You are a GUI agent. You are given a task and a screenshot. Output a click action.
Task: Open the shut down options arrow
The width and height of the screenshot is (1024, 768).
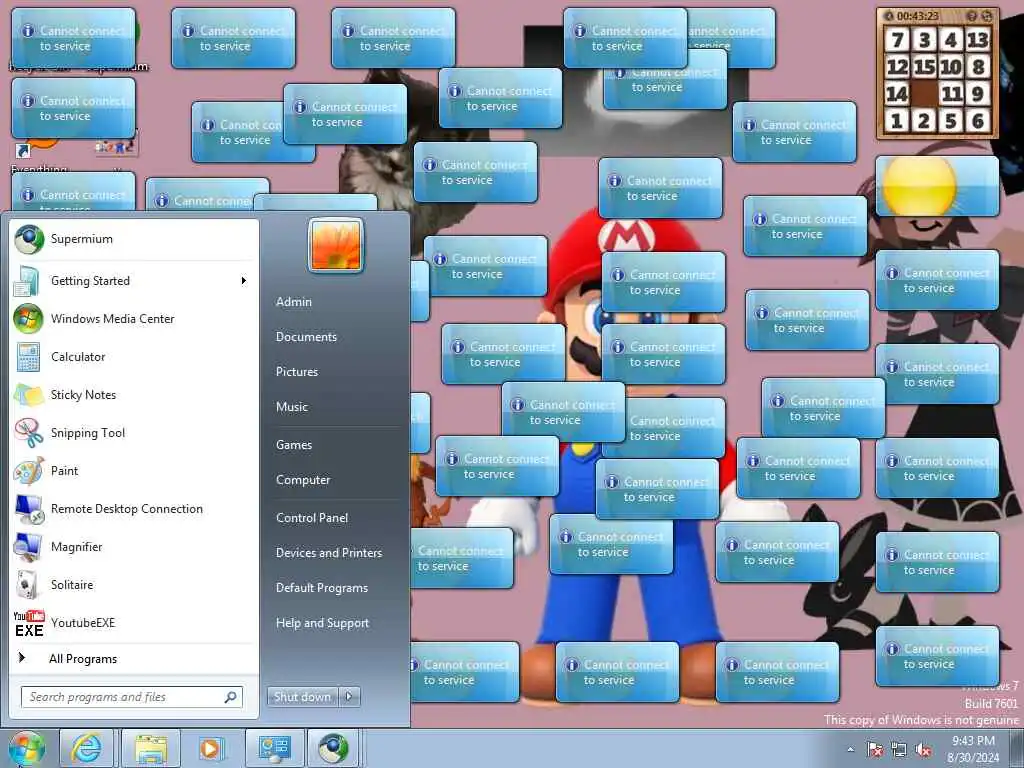[x=349, y=697]
